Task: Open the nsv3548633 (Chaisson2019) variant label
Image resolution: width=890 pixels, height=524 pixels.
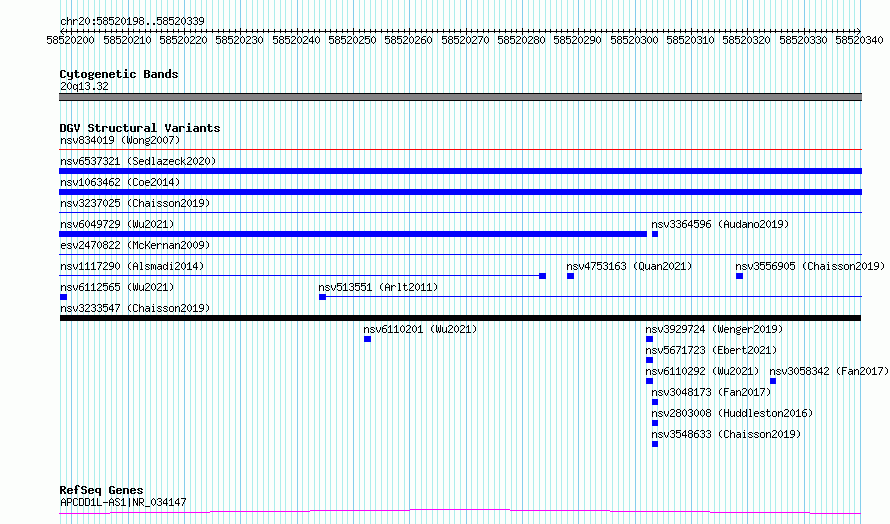Action: tap(726, 434)
